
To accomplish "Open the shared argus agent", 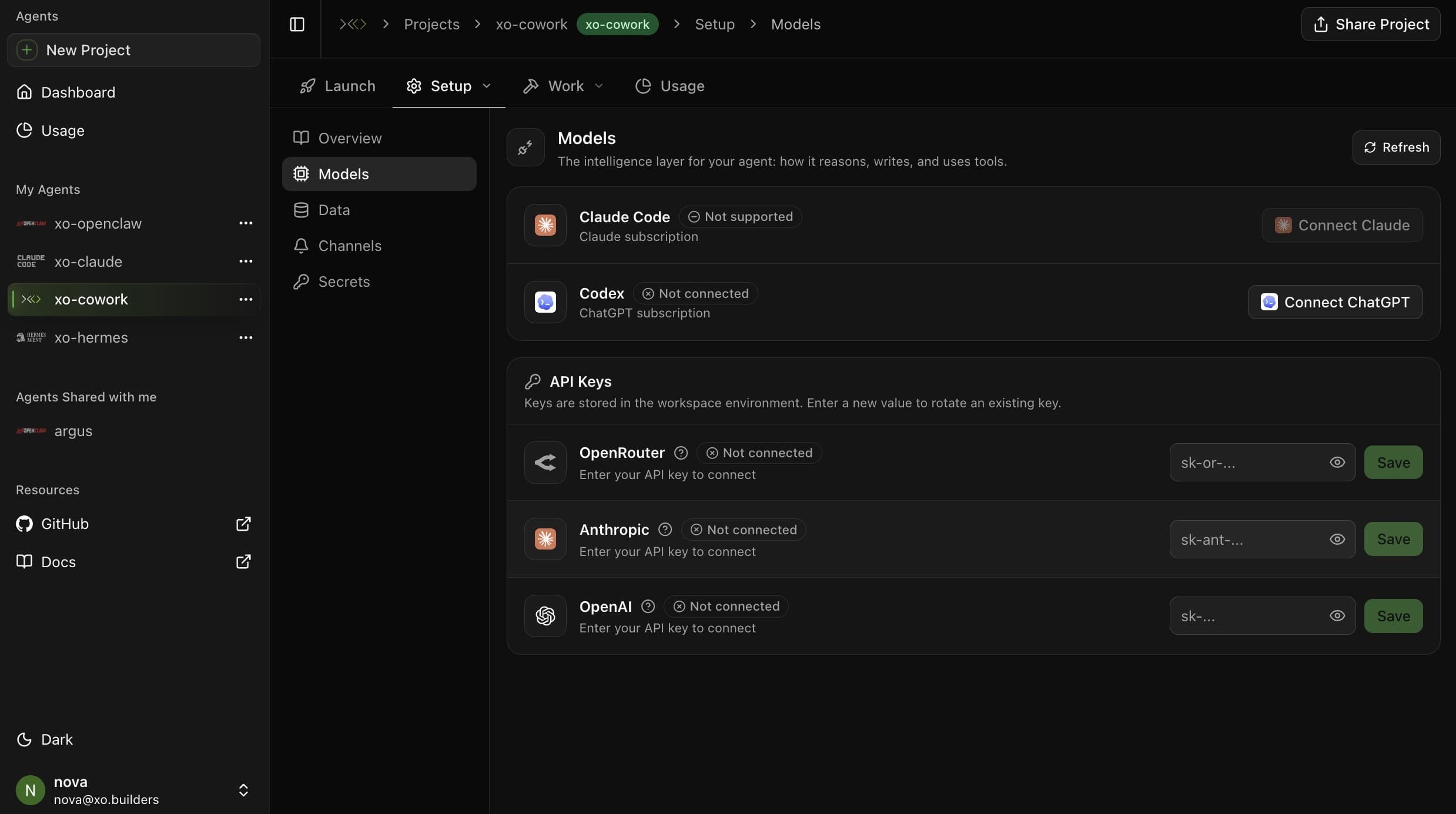I will (x=133, y=431).
